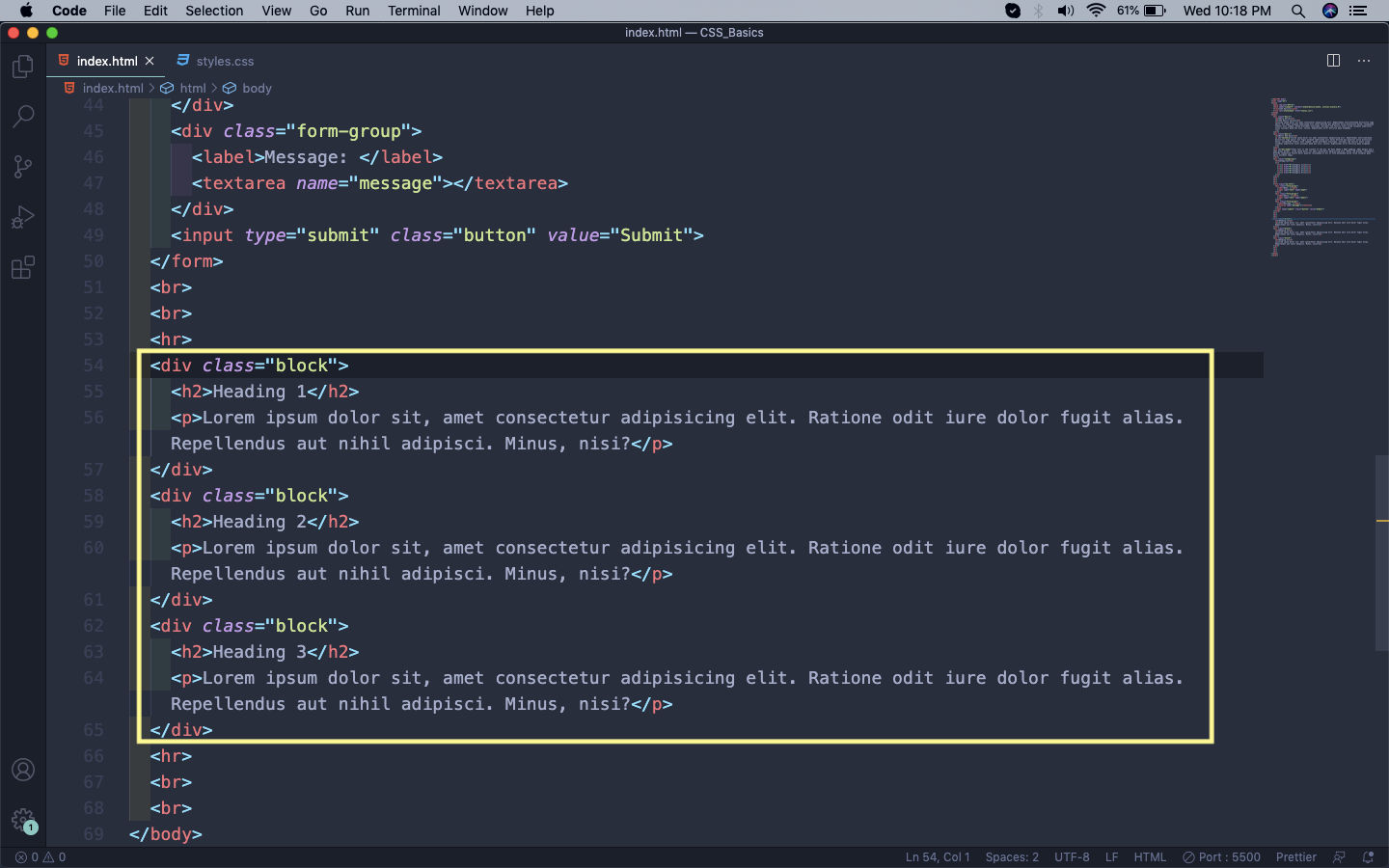Click Ln 54, Col 1 cursor position
The height and width of the screenshot is (868, 1389).
[938, 856]
